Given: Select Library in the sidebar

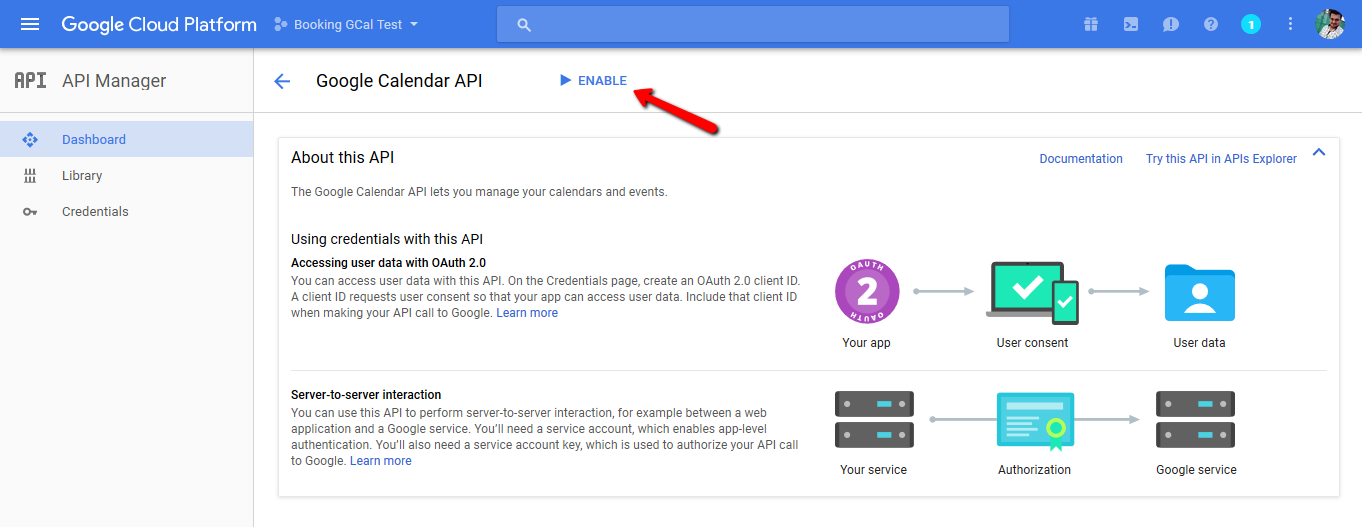Looking at the screenshot, I should [126, 175].
